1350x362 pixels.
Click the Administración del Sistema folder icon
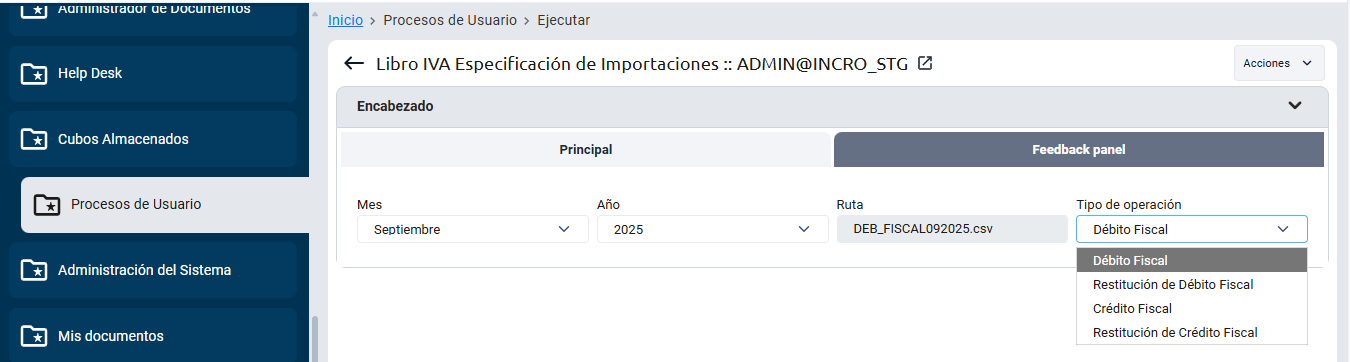(34, 270)
